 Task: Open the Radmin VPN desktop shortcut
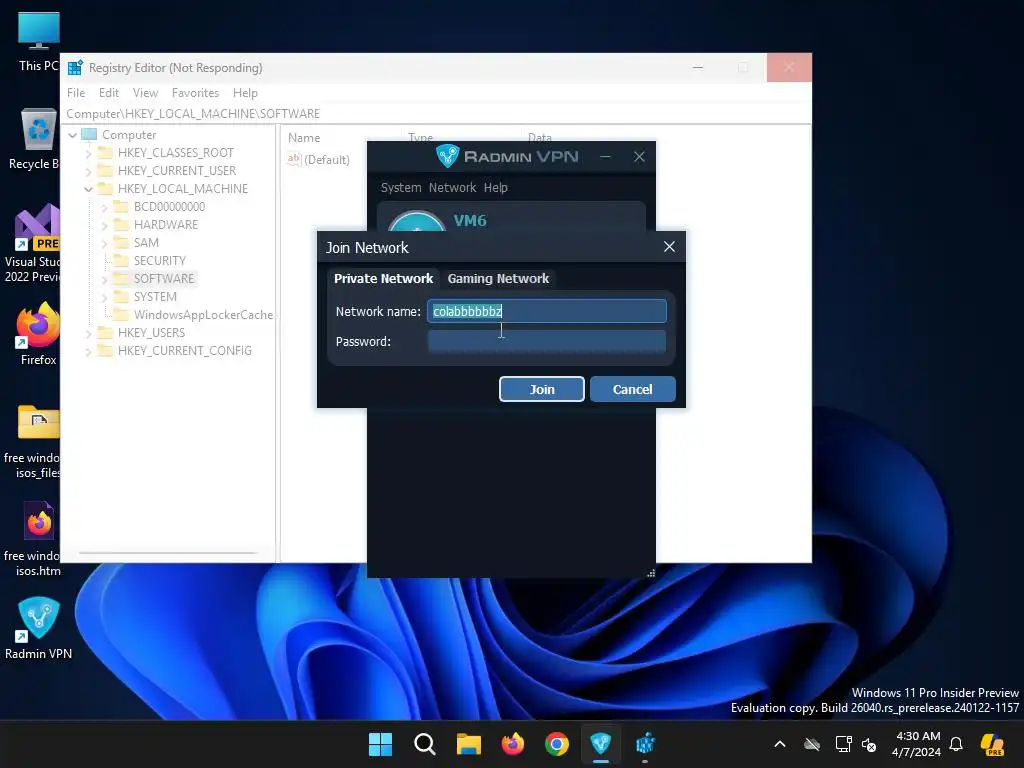pyautogui.click(x=39, y=628)
